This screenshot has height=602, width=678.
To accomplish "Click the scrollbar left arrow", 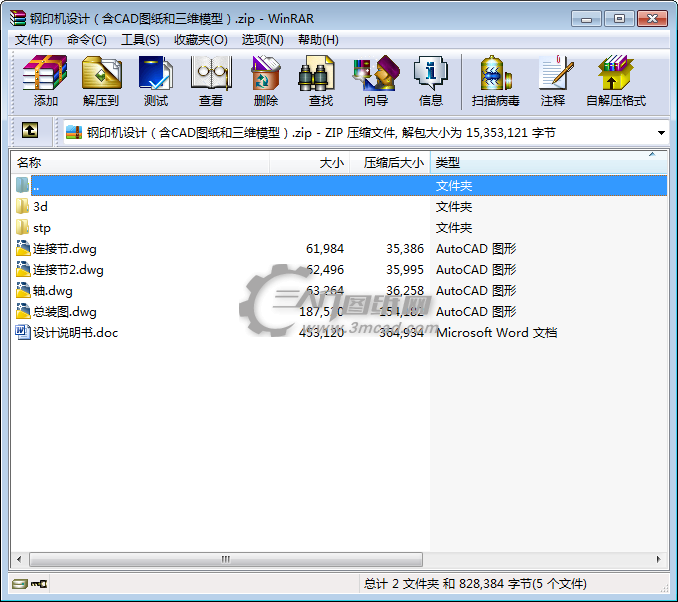I will click(19, 559).
